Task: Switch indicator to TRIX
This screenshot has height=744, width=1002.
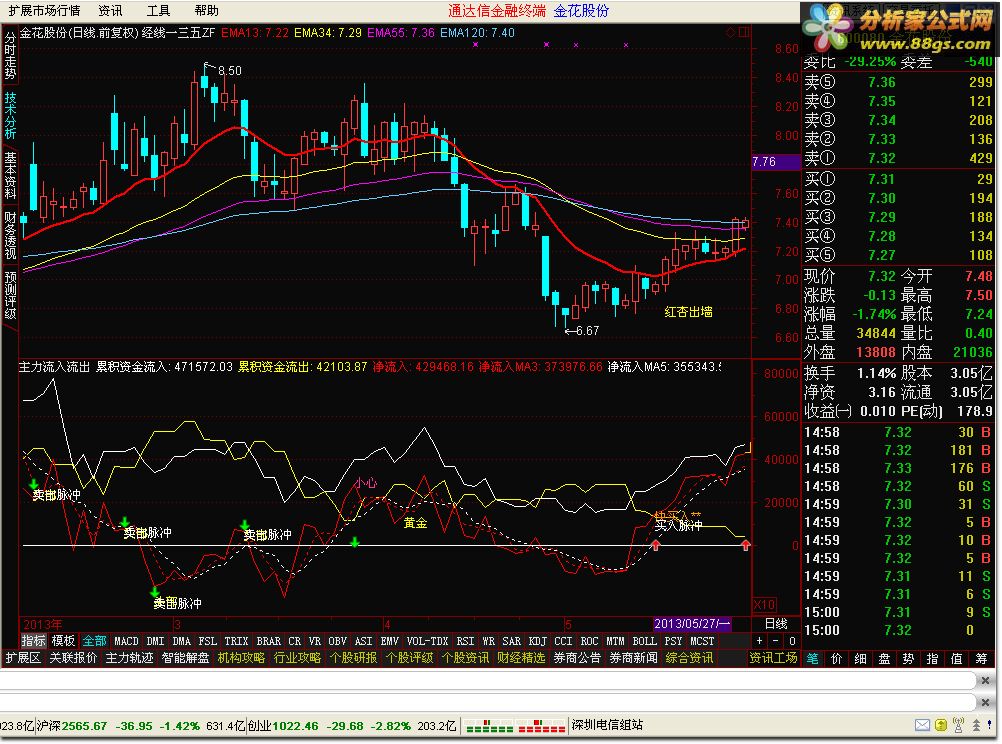Action: [x=236, y=640]
